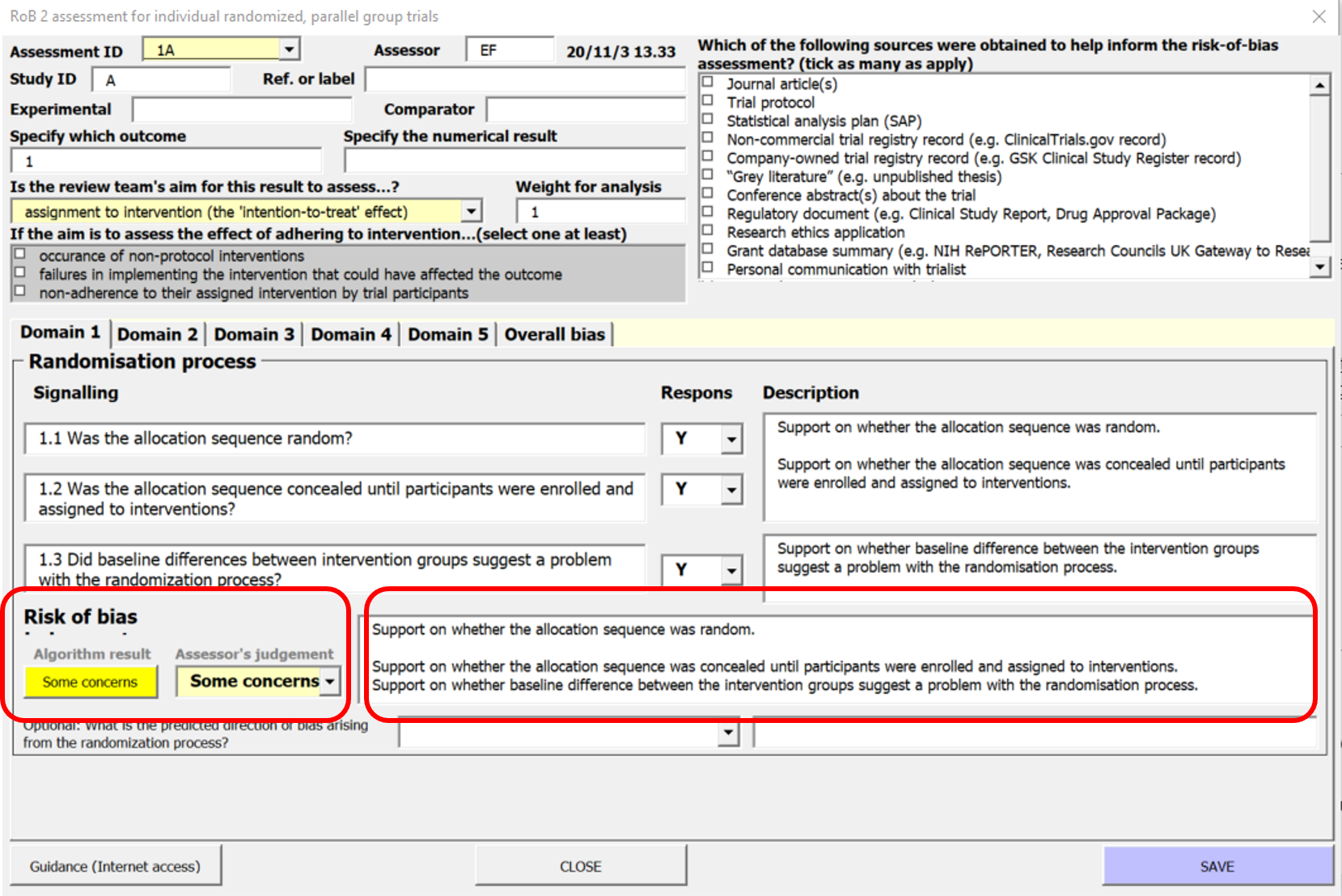Open the Assessment ID dropdown
Image resolution: width=1342 pixels, height=896 pixels.
click(x=289, y=50)
